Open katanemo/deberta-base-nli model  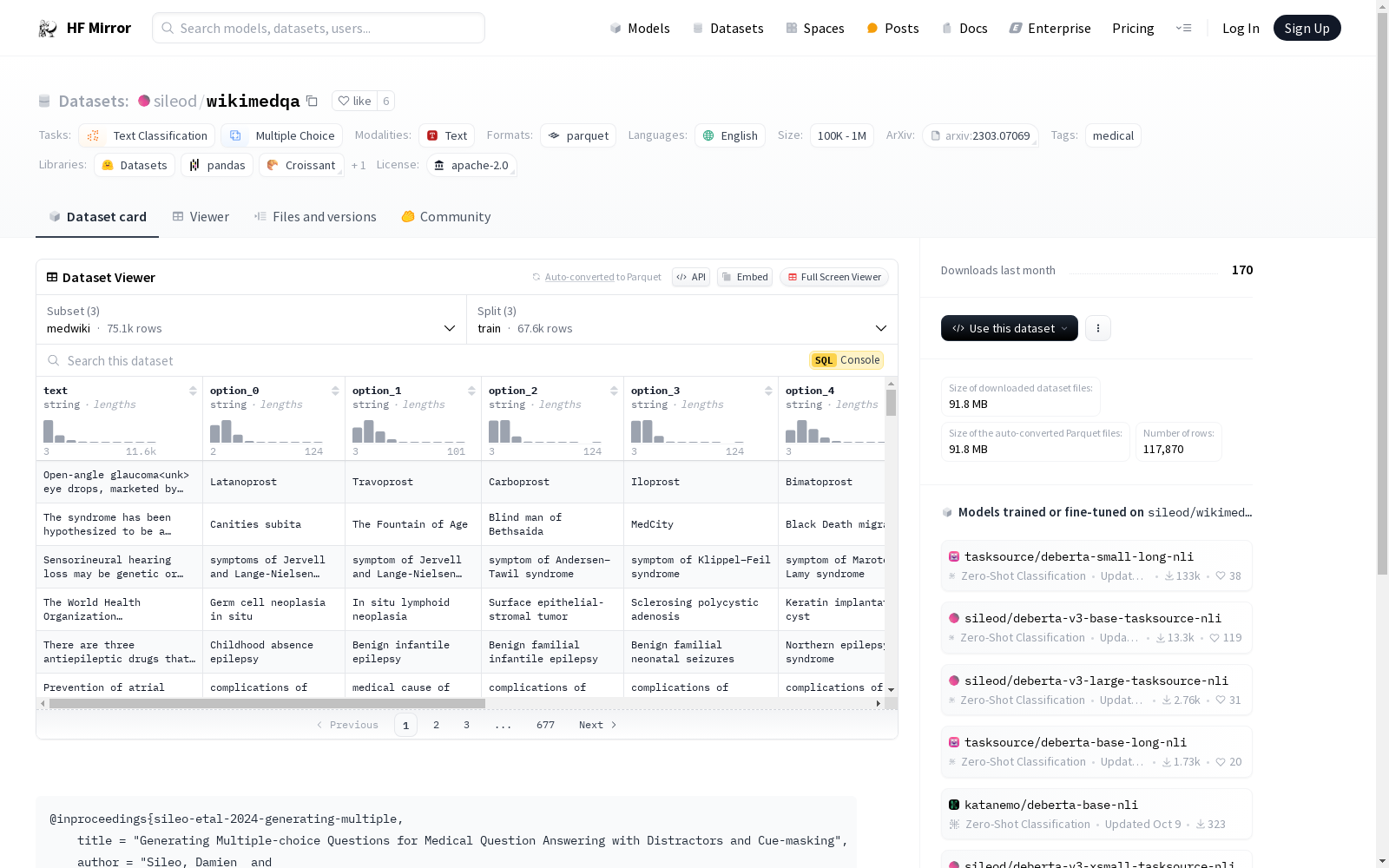pos(1096,813)
